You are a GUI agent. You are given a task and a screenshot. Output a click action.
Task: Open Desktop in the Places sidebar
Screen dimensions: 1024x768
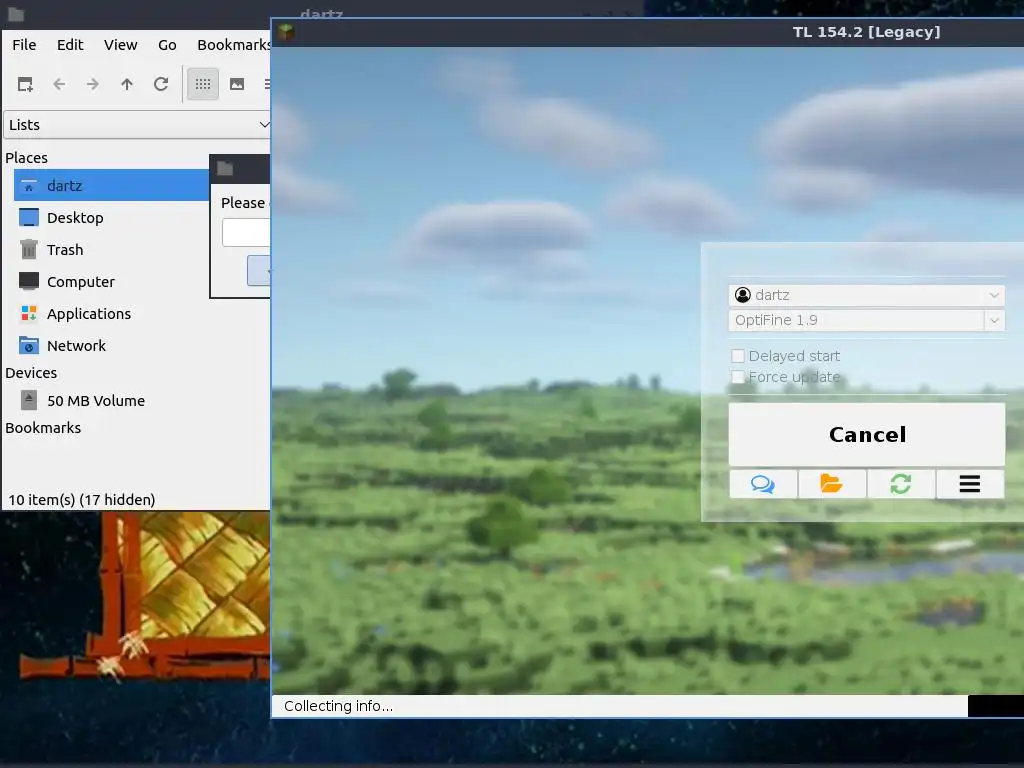point(74,217)
